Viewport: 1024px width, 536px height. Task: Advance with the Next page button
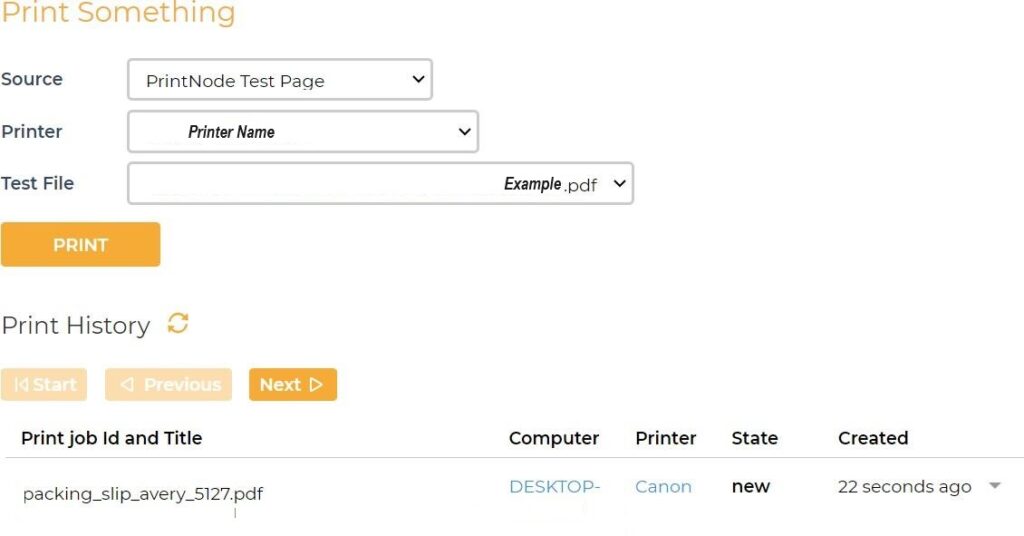(x=292, y=385)
